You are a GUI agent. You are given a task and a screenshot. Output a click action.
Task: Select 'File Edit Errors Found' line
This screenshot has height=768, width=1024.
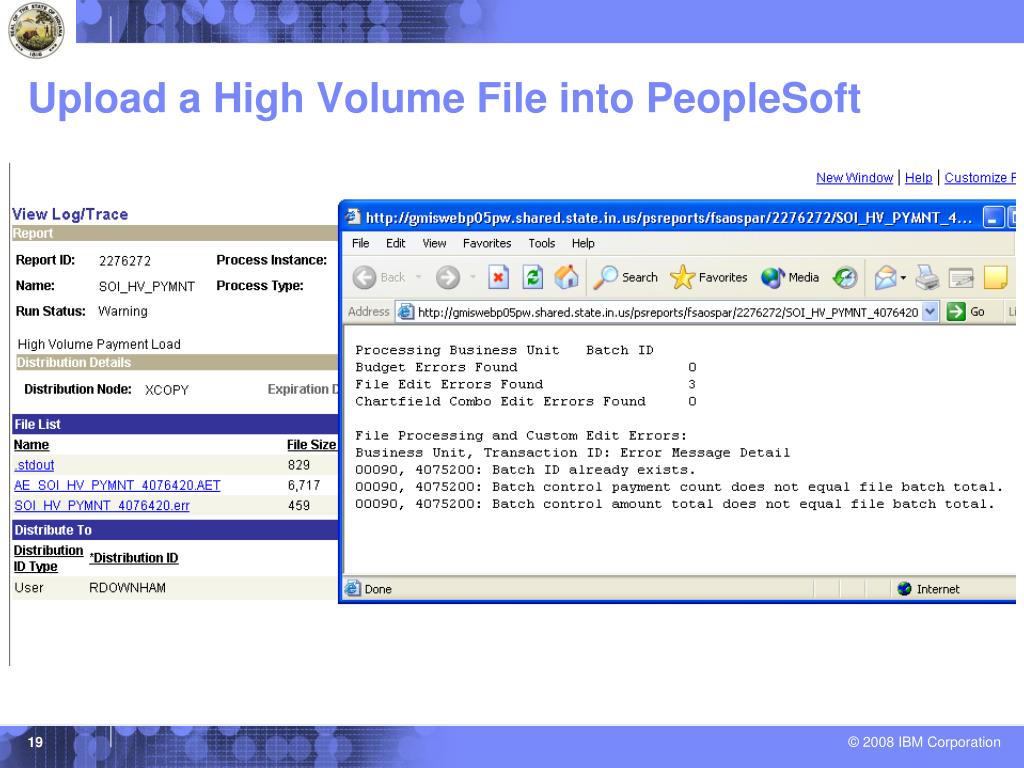pyautogui.click(x=526, y=384)
